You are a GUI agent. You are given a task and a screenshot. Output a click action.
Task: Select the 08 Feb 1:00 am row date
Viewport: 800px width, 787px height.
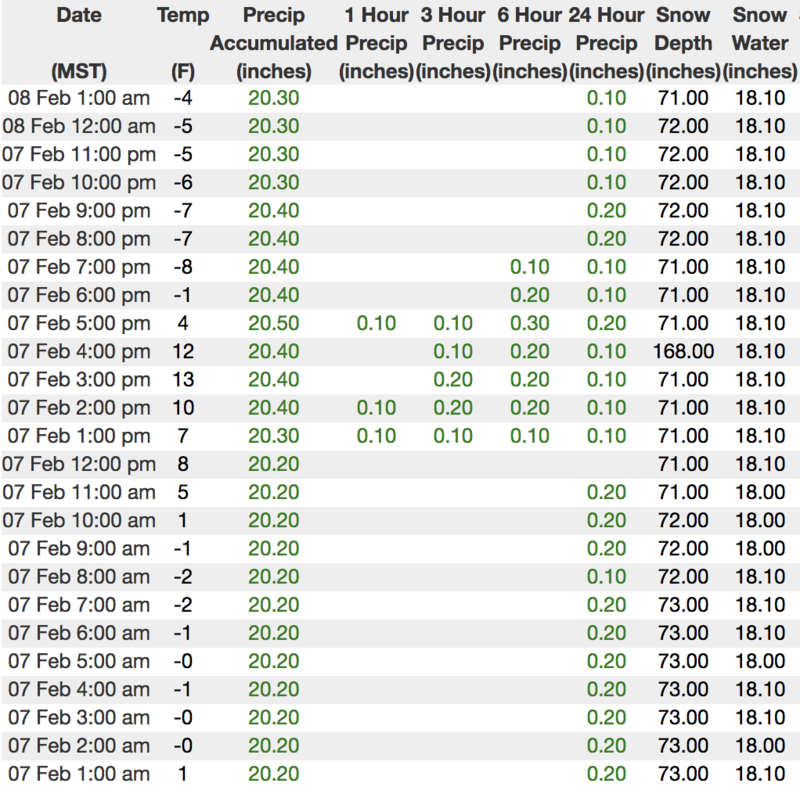tap(79, 98)
